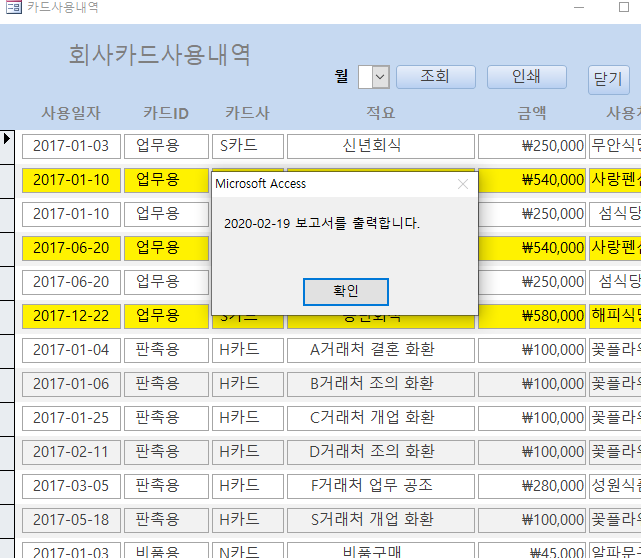The height and width of the screenshot is (558, 641).
Task: Click the 조회 search button
Action: point(435,77)
